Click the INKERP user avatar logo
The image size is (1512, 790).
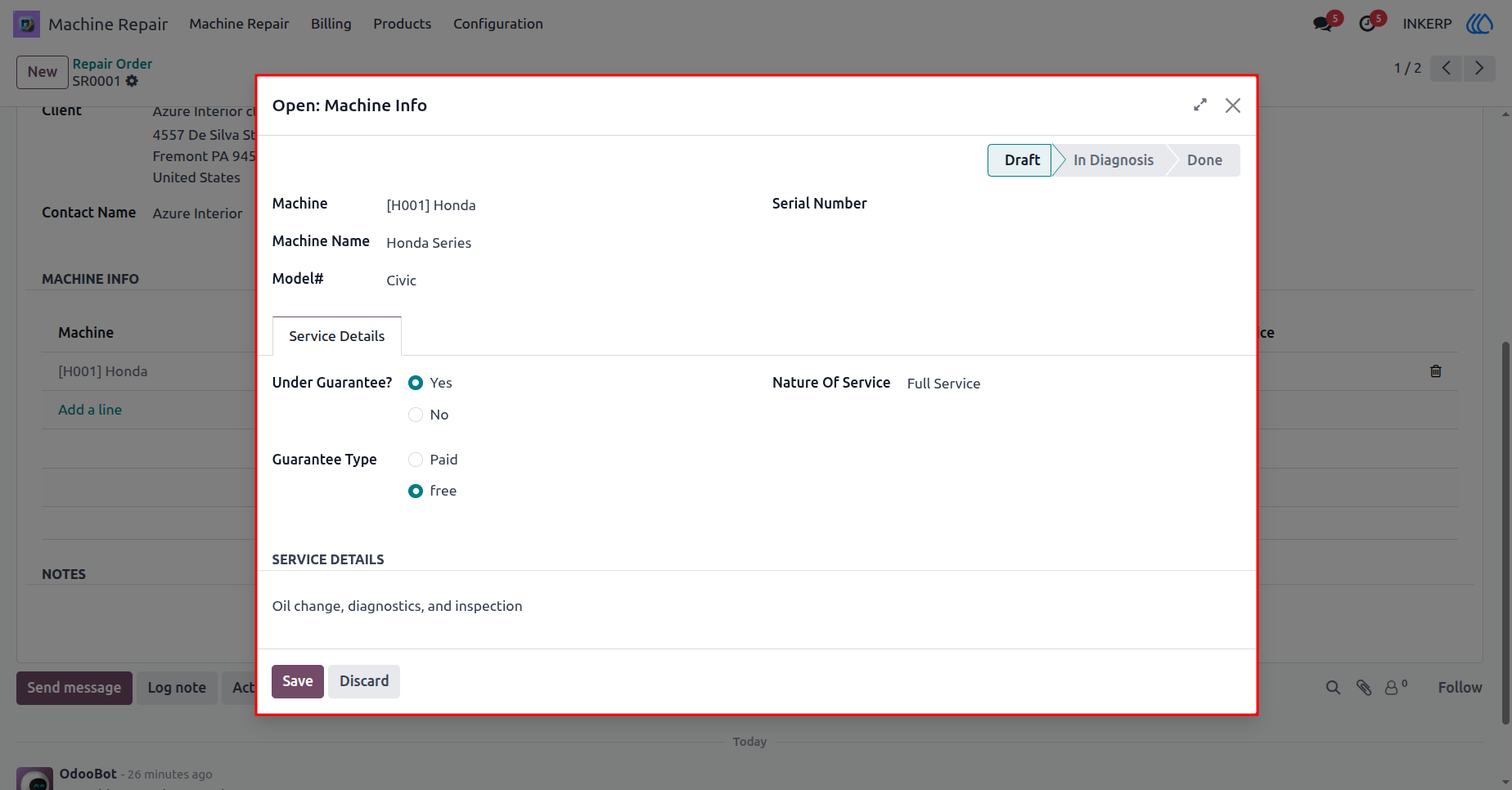pyautogui.click(x=1479, y=24)
